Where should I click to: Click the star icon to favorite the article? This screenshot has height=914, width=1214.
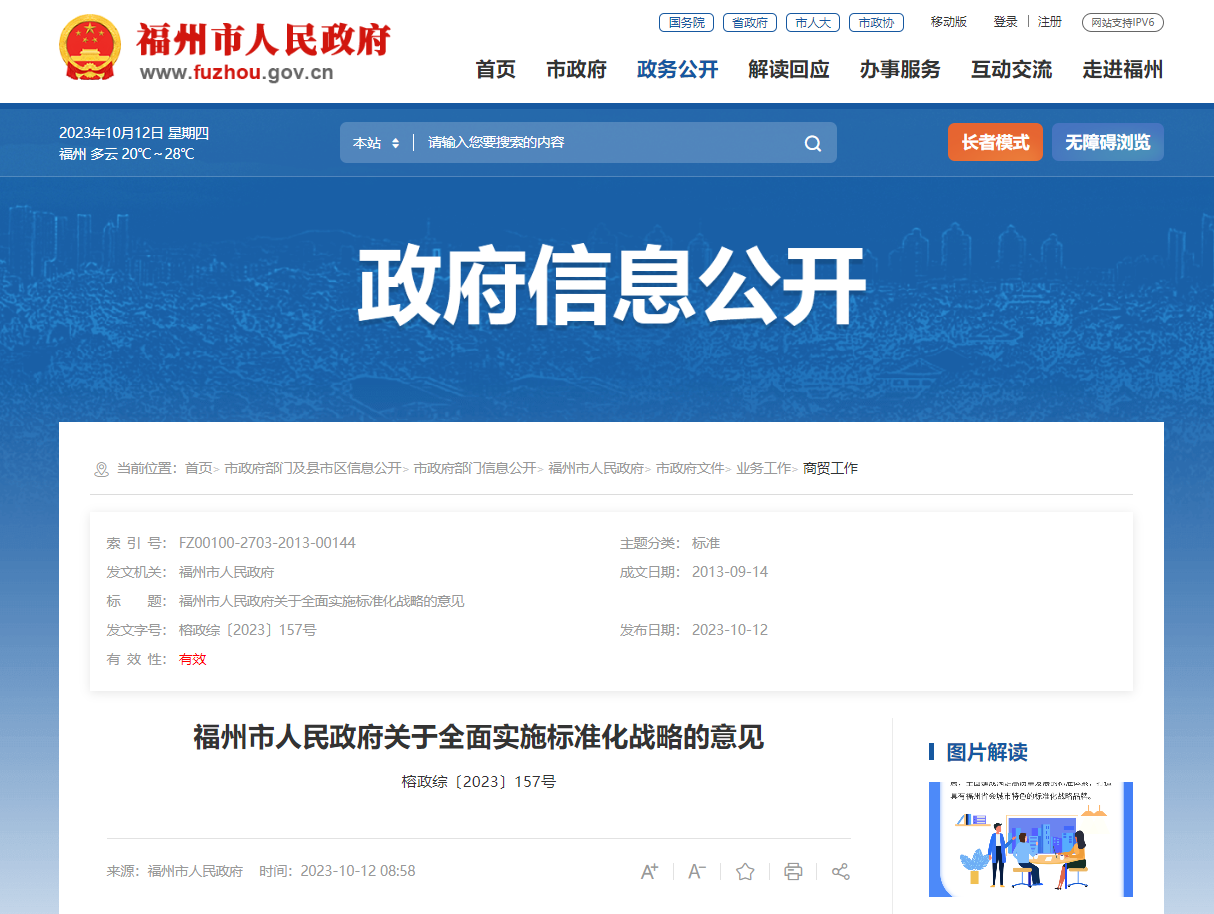pyautogui.click(x=744, y=871)
